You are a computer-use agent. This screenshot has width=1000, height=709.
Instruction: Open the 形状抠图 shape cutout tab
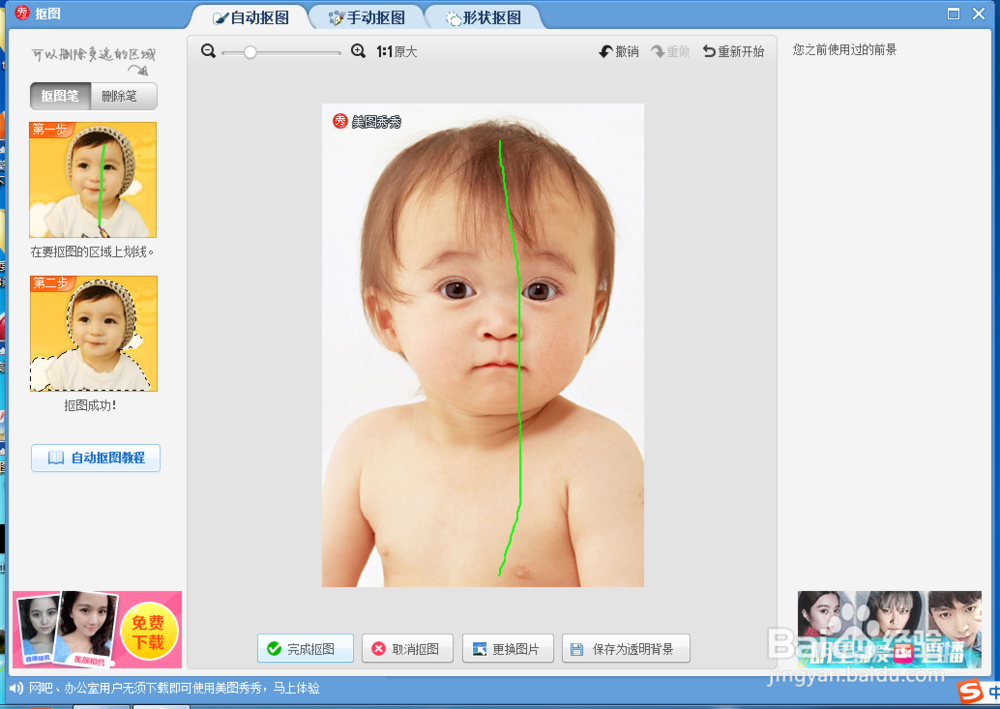483,15
